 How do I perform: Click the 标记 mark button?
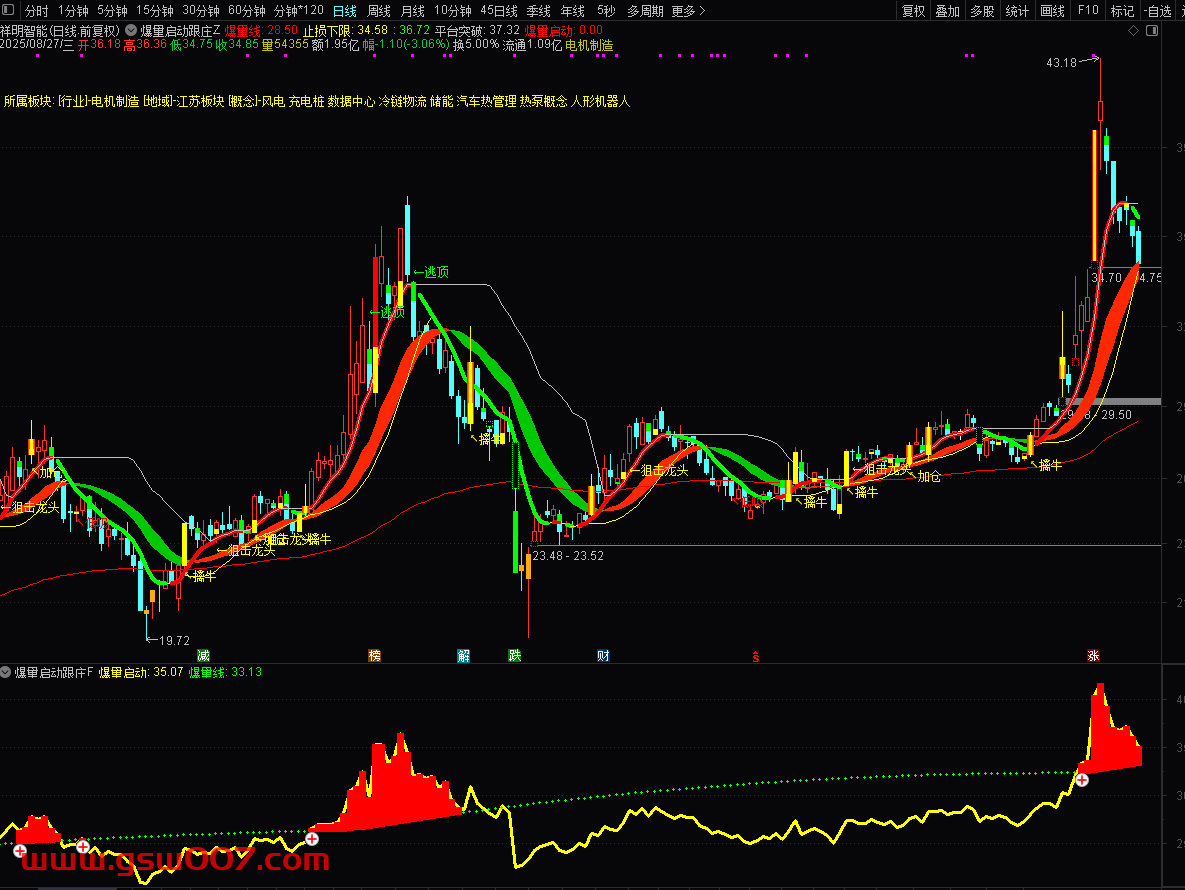pos(1122,11)
